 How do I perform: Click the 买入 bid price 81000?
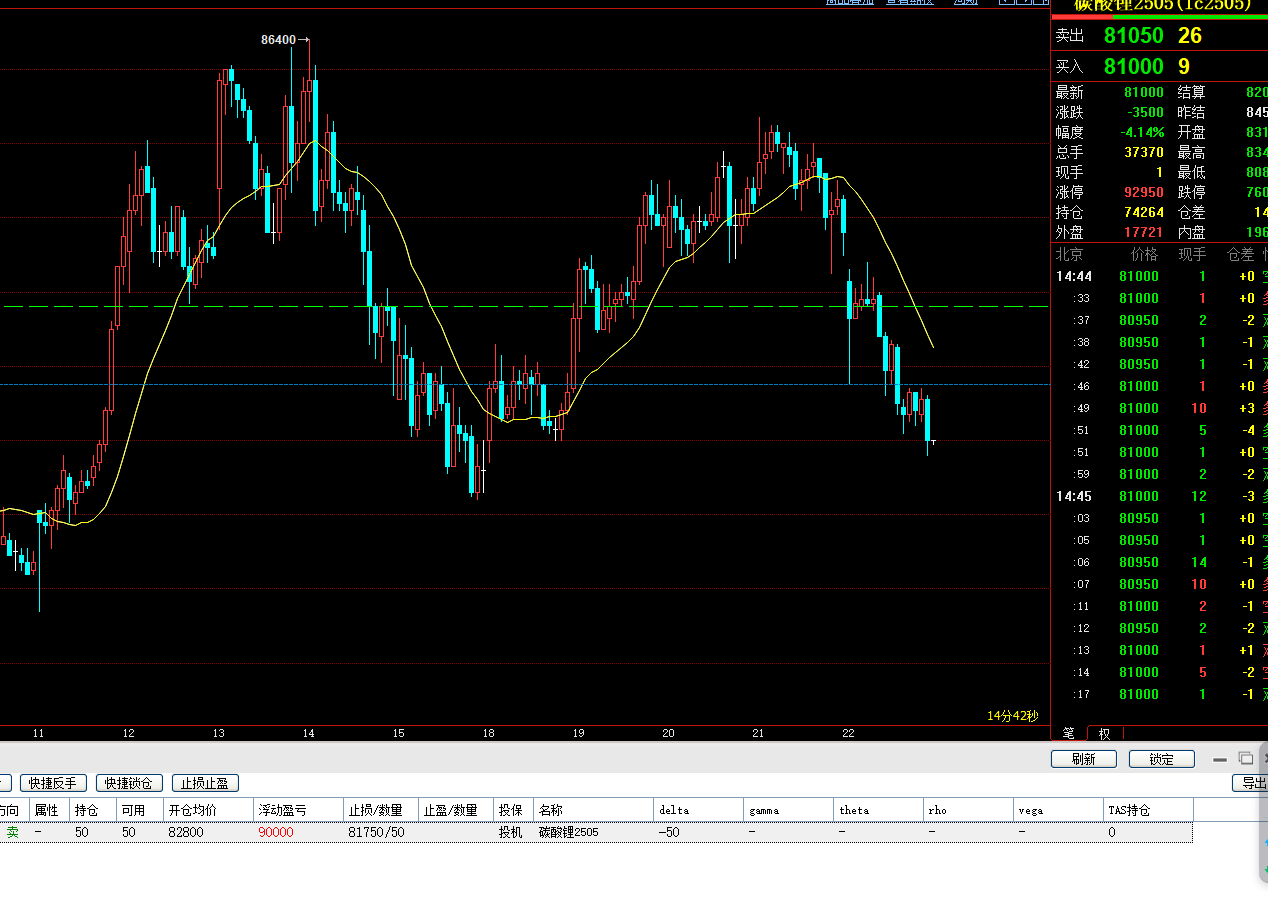click(x=1133, y=67)
